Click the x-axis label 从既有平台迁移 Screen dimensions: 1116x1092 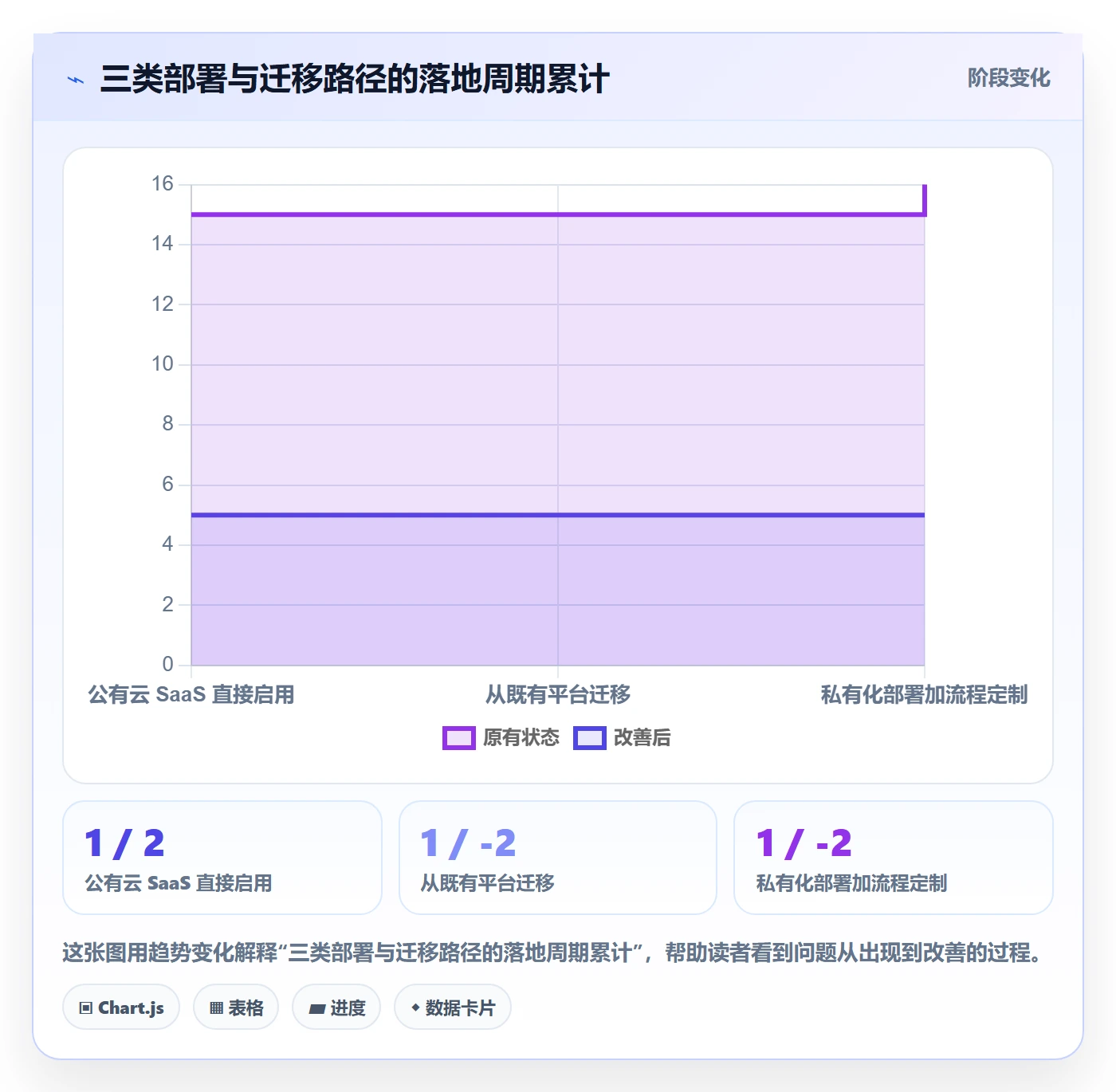click(x=558, y=695)
